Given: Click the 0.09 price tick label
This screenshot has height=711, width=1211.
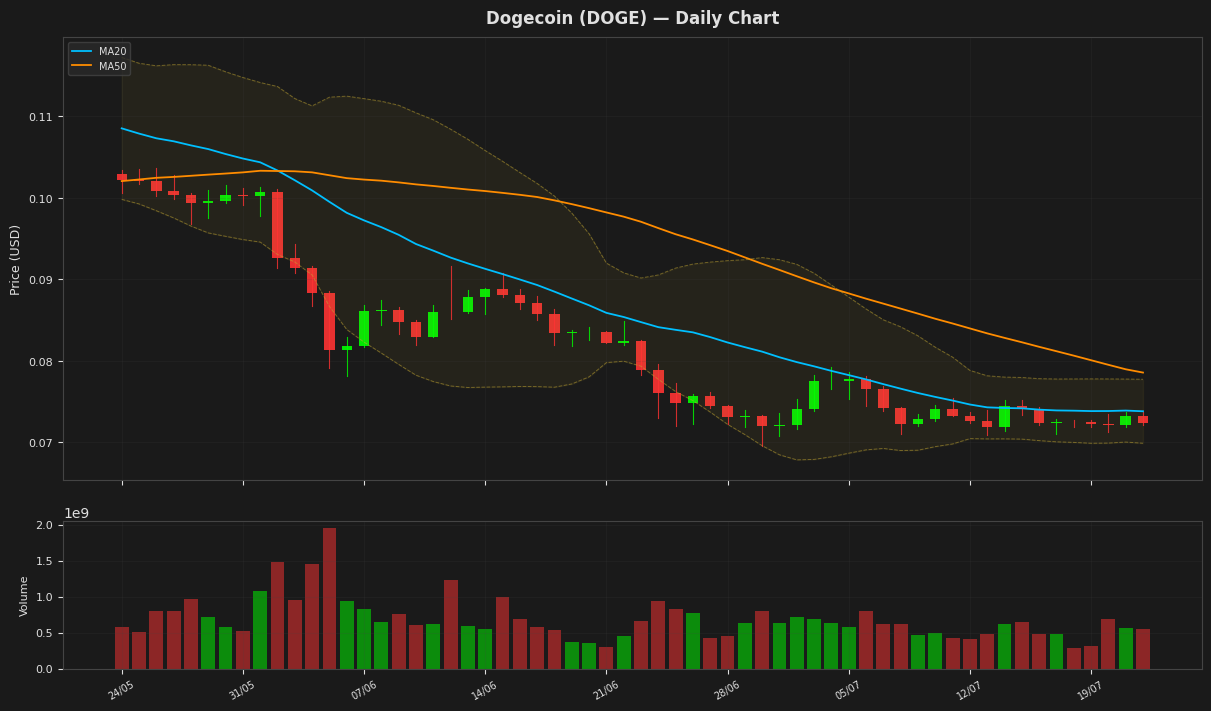Looking at the screenshot, I should [42, 280].
